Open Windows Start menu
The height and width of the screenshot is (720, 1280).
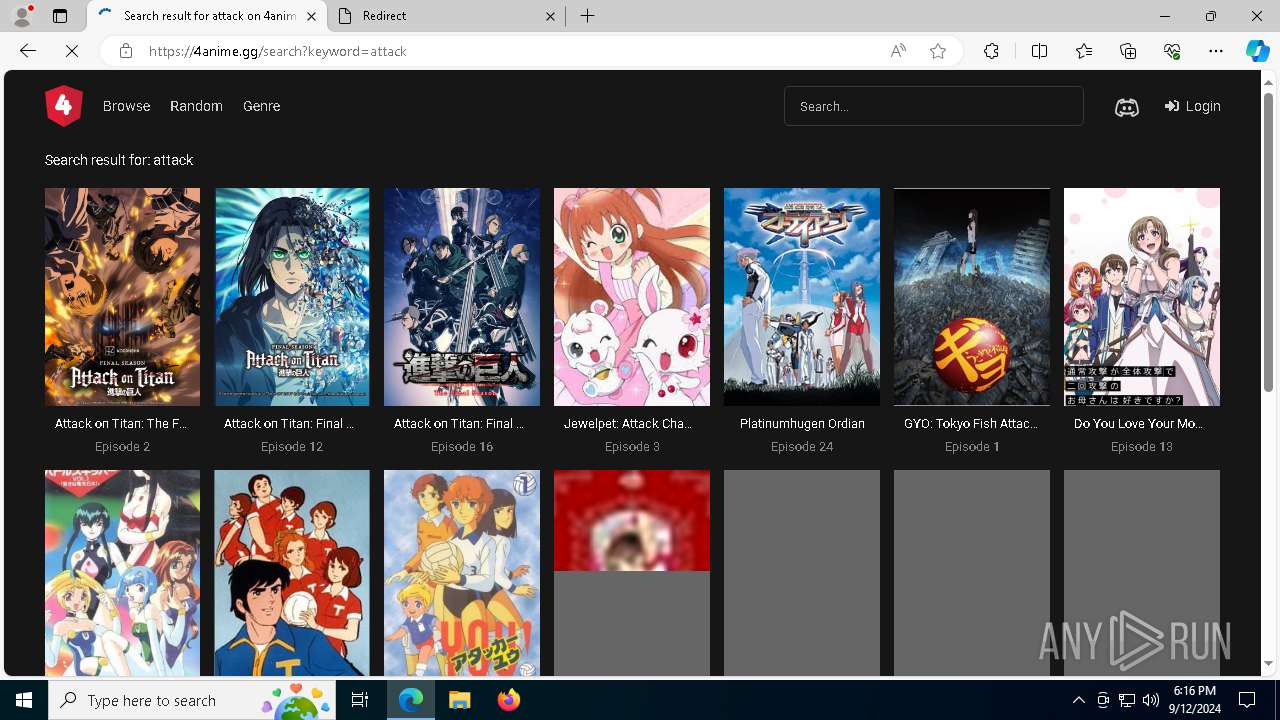(x=24, y=700)
